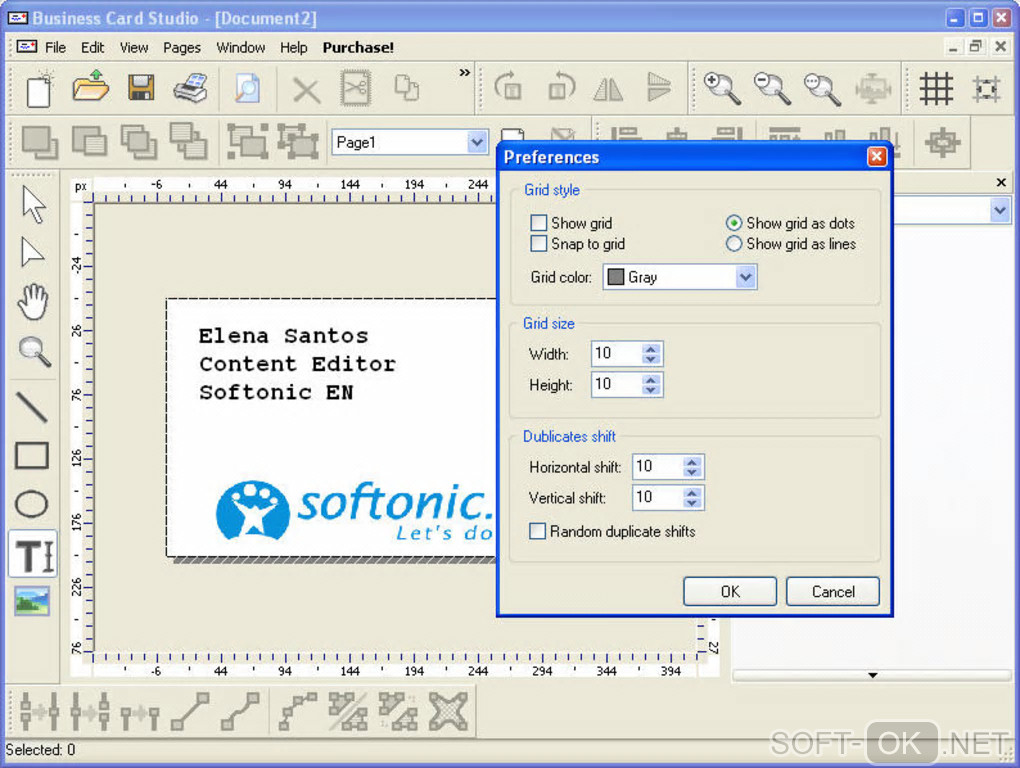Select the ellipse shape tool
This screenshot has height=768, width=1020.
31,504
